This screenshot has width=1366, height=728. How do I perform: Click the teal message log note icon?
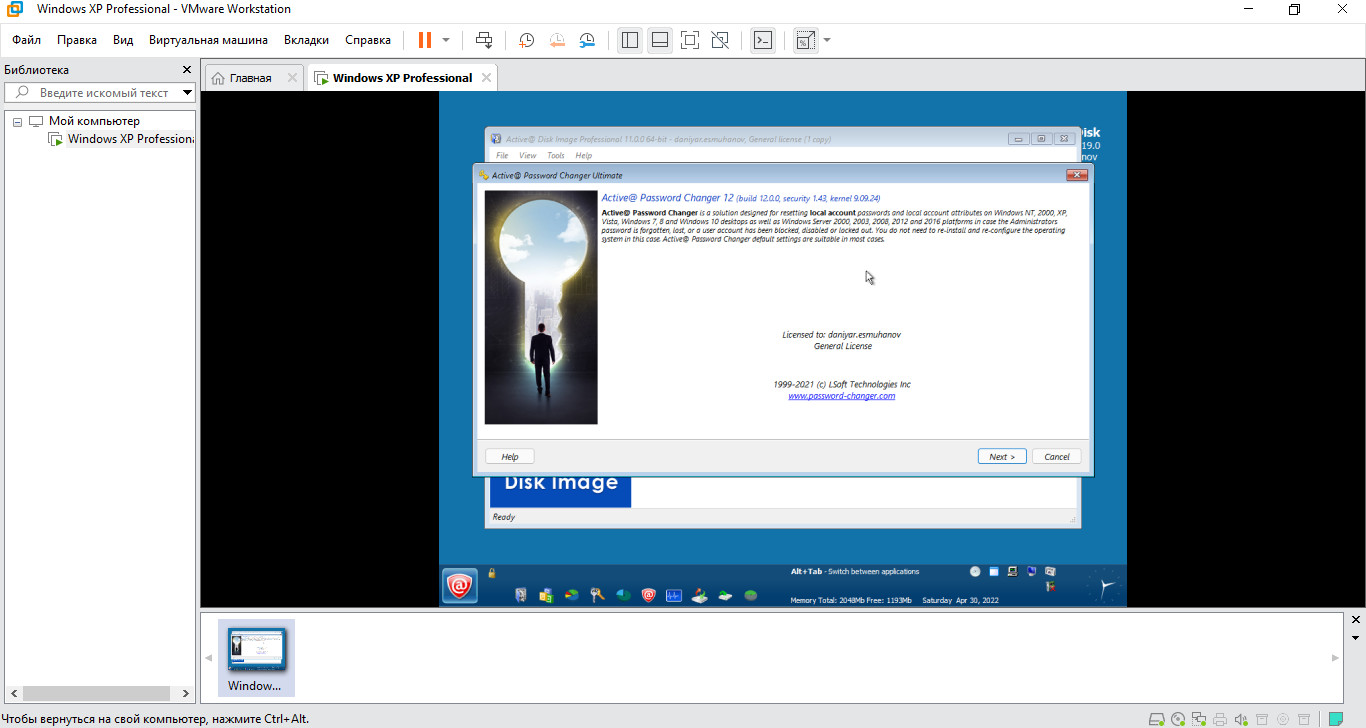click(x=1335, y=718)
